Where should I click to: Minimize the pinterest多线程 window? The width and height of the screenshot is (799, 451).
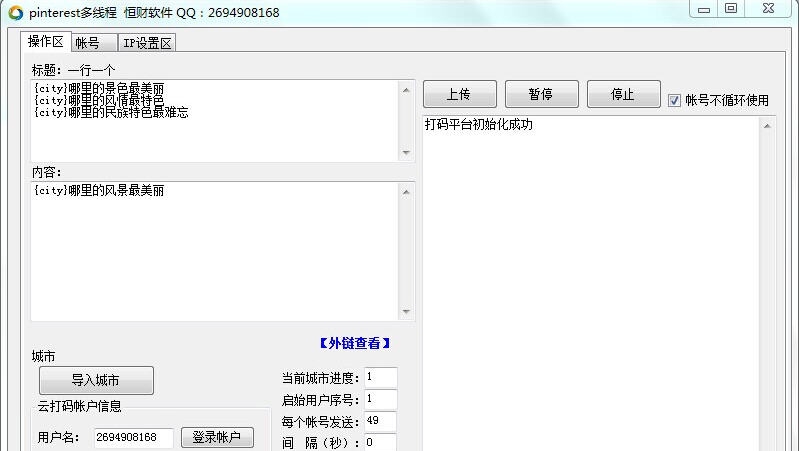[704, 9]
